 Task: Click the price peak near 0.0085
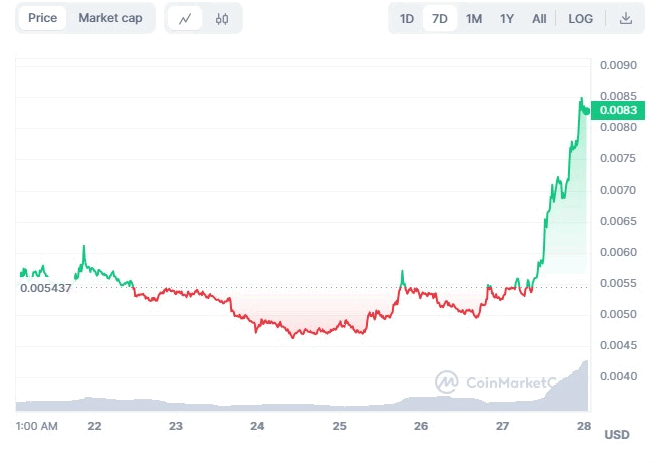coord(581,99)
